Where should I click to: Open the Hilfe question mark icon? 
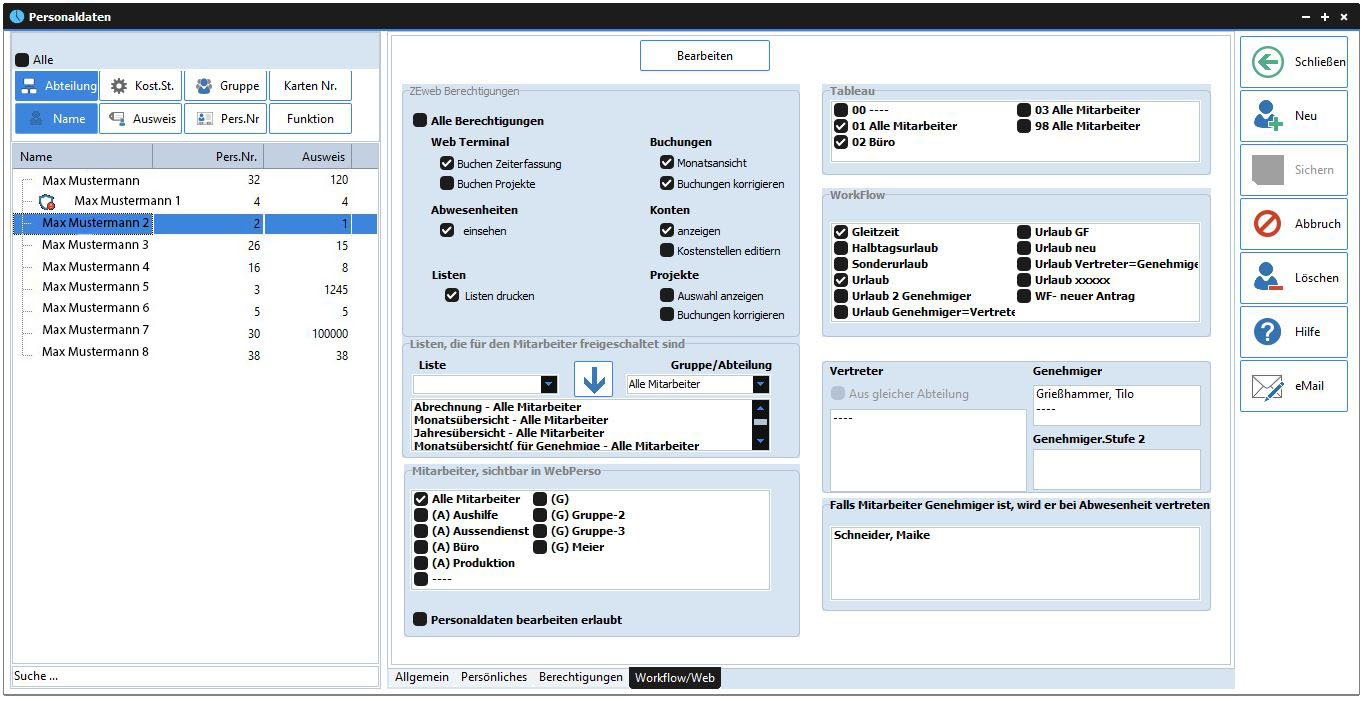(x=1267, y=332)
